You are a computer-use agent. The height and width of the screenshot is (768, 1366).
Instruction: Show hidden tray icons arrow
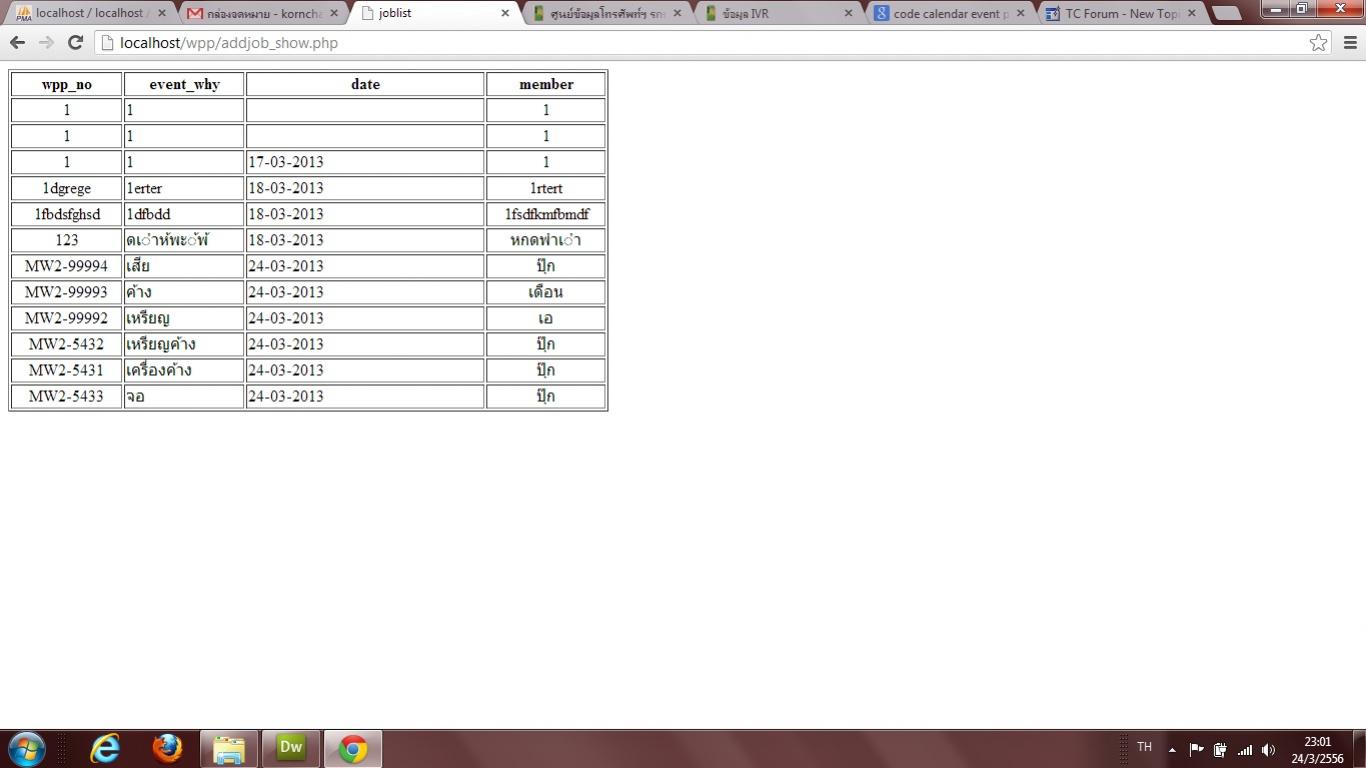pyautogui.click(x=1172, y=750)
